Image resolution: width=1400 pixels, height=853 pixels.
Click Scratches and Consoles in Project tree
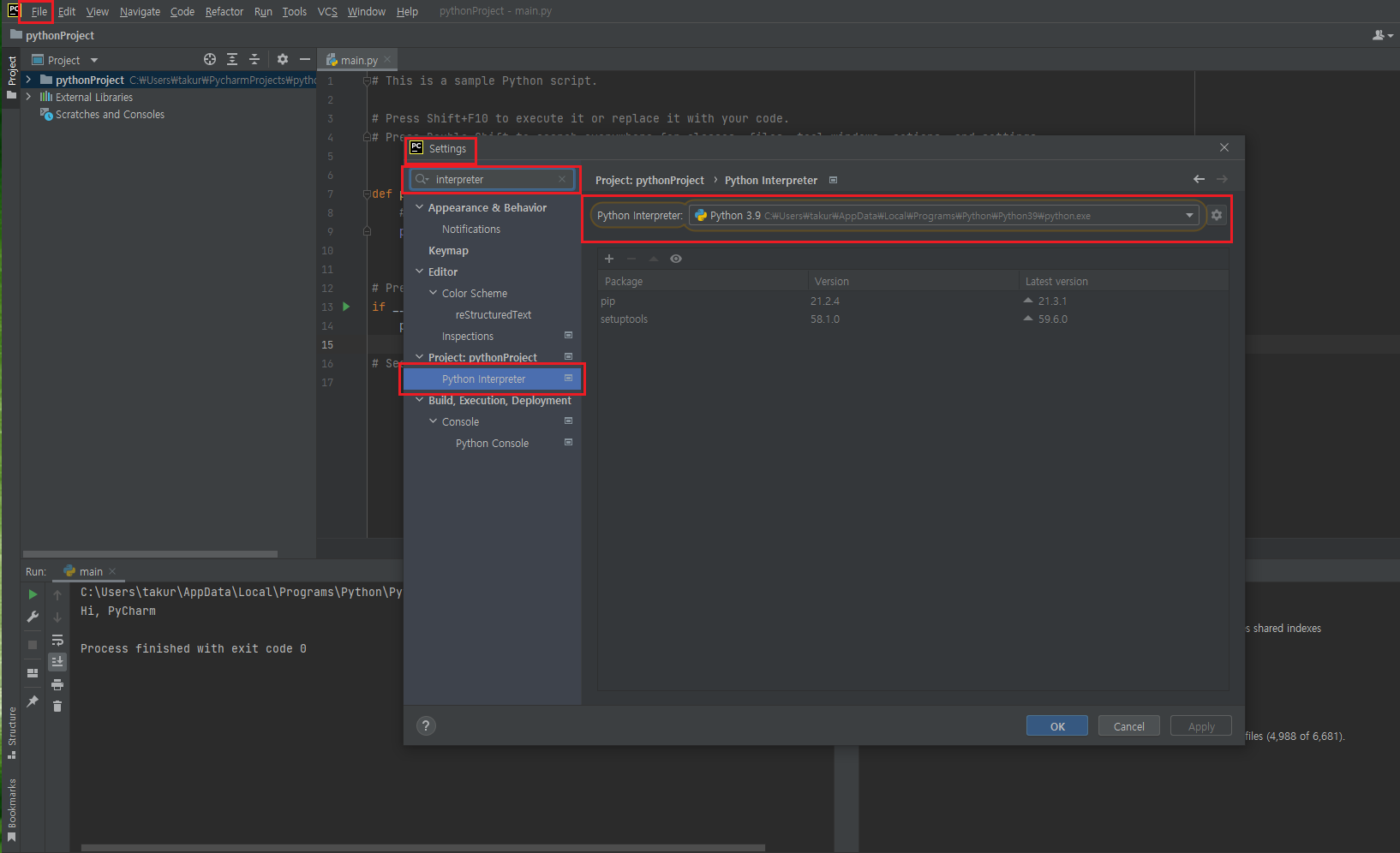[110, 114]
